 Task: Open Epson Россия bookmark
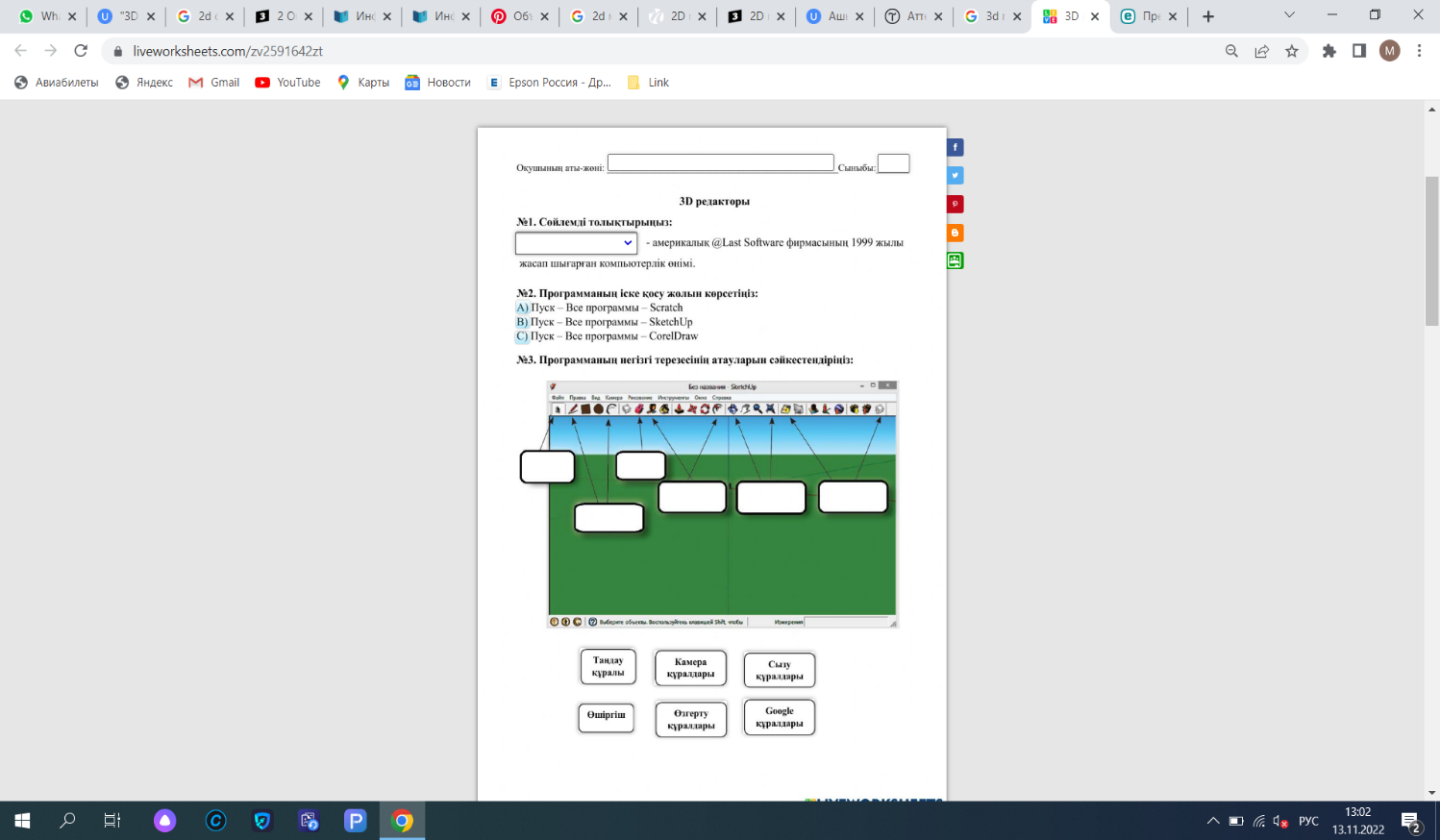pyautogui.click(x=549, y=83)
